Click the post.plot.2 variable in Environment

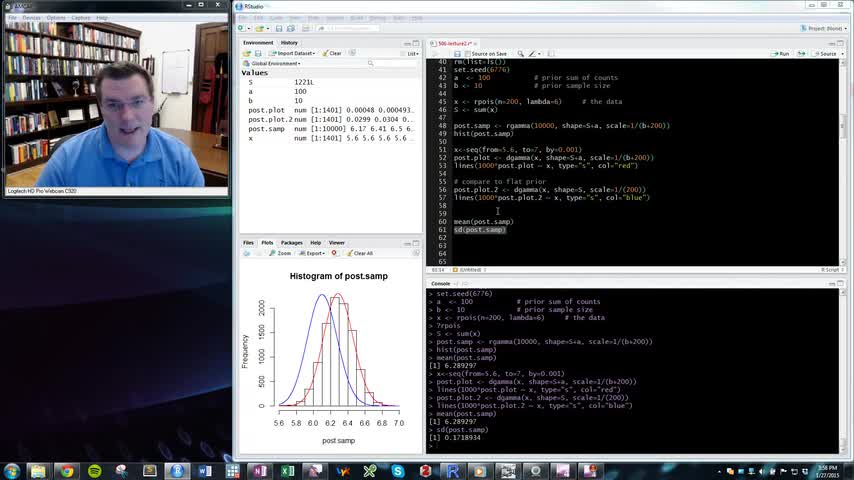coord(331,119)
